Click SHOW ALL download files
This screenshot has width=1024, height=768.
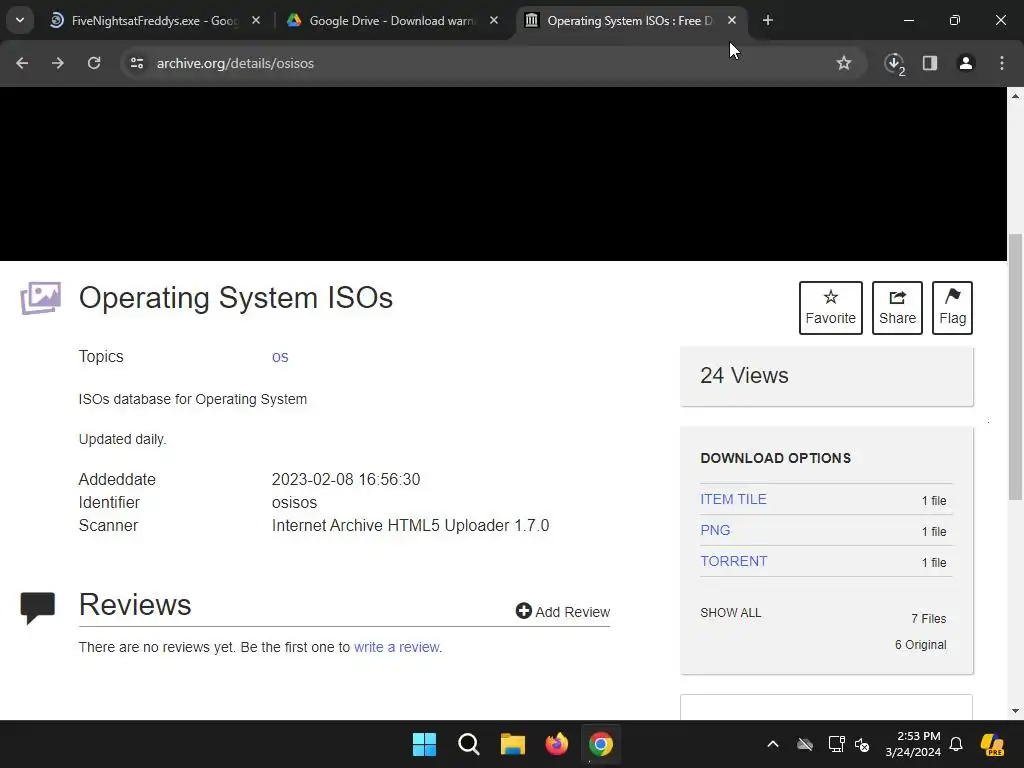[x=731, y=613]
